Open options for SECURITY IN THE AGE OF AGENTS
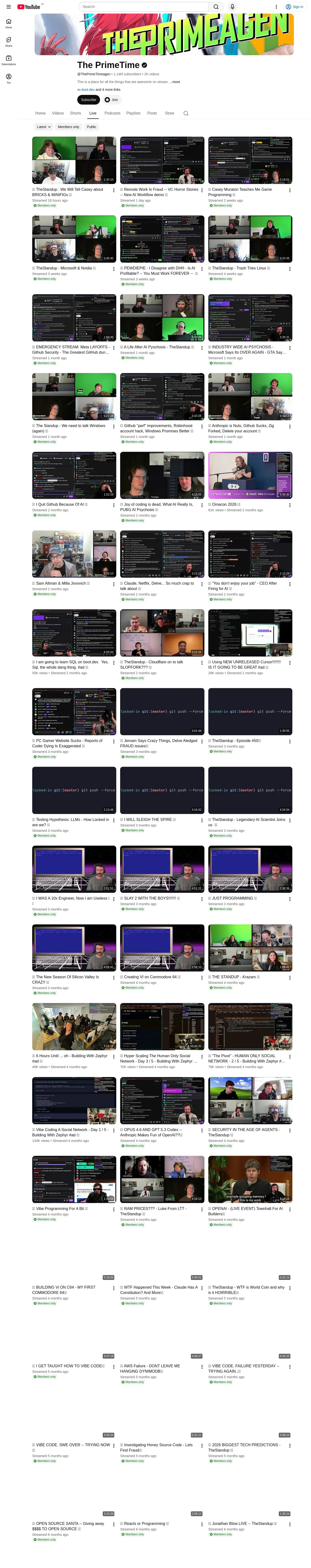 tap(290, 1131)
